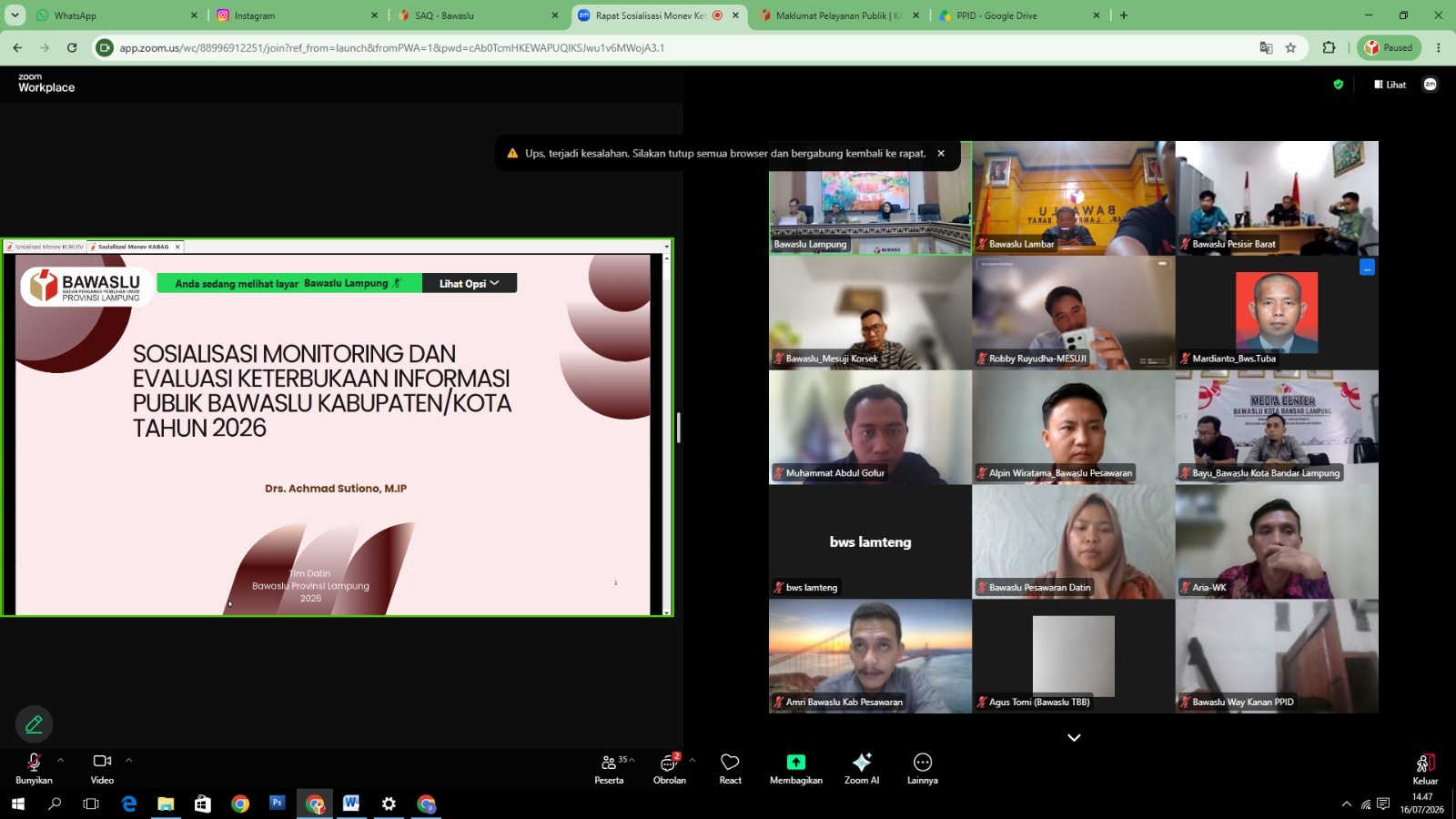Screen dimensions: 1456x819
Task: Click the Paused profile button
Action: (1390, 48)
